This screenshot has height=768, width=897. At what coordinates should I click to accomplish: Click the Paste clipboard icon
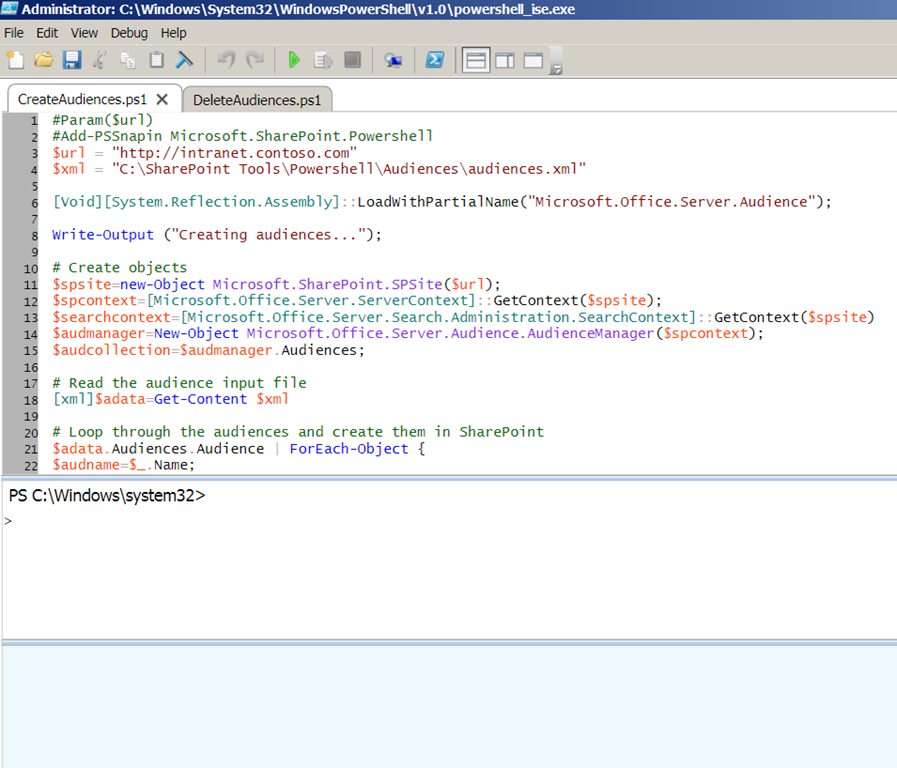156,60
